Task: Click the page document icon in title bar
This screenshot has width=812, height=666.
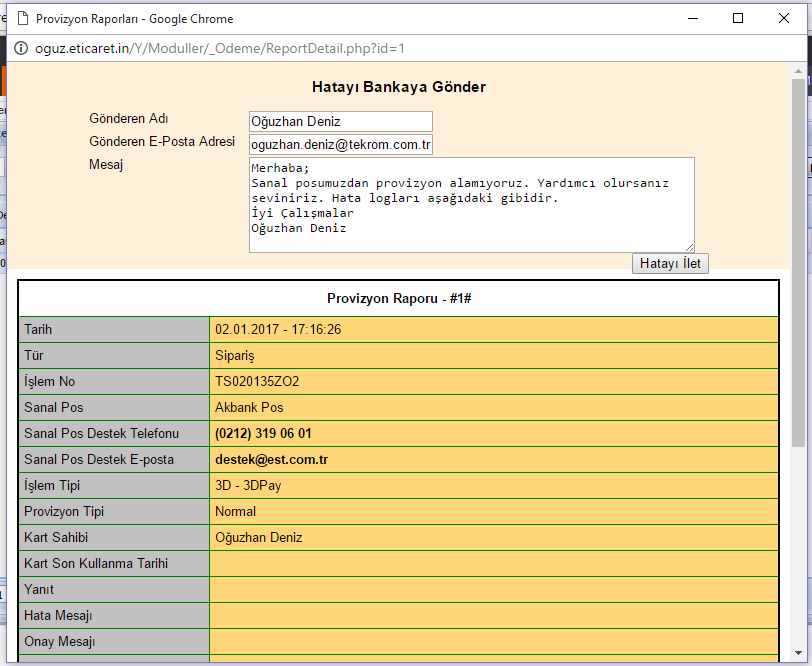Action: tap(22, 19)
